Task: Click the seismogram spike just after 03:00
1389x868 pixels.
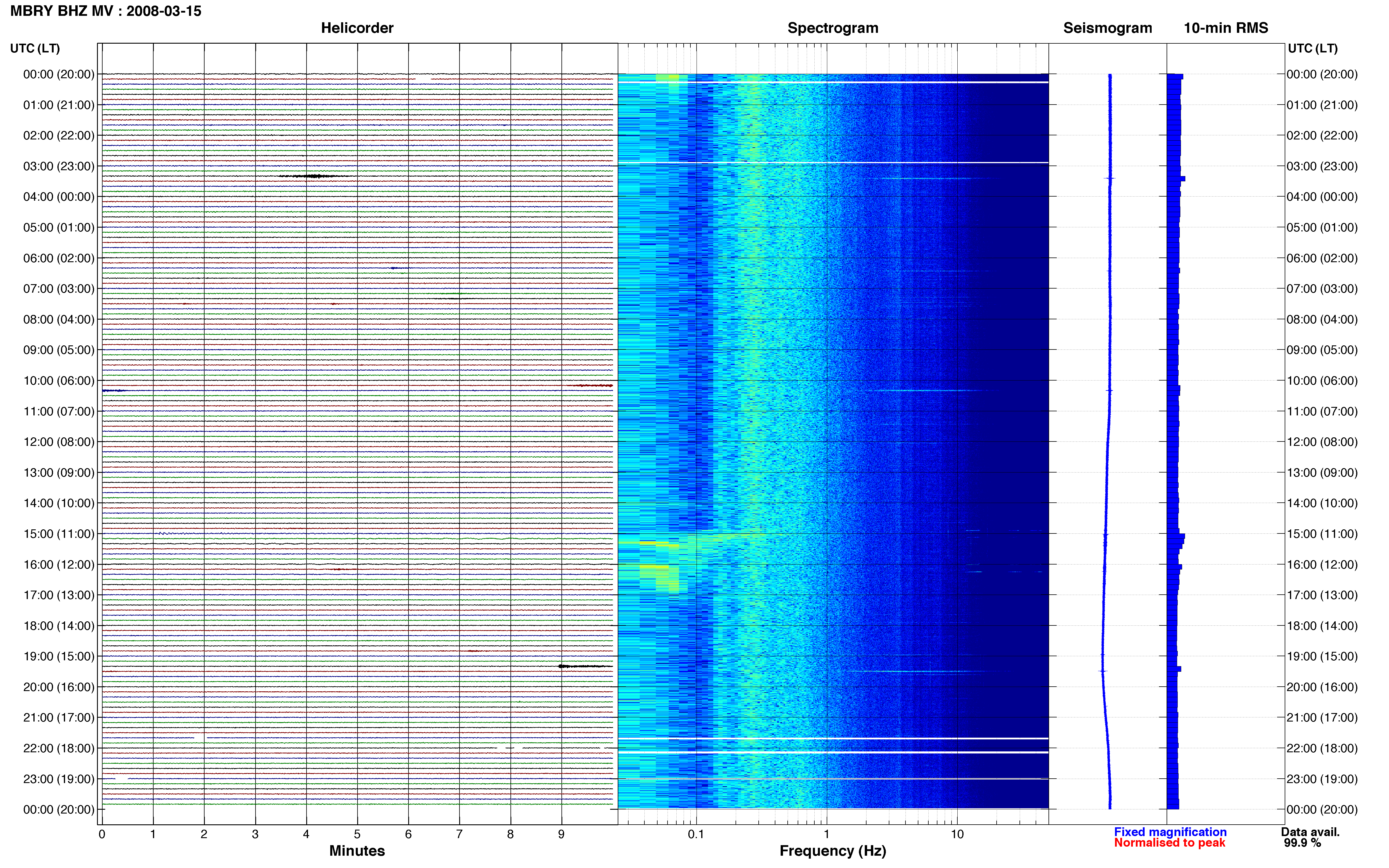Action: click(x=1109, y=178)
